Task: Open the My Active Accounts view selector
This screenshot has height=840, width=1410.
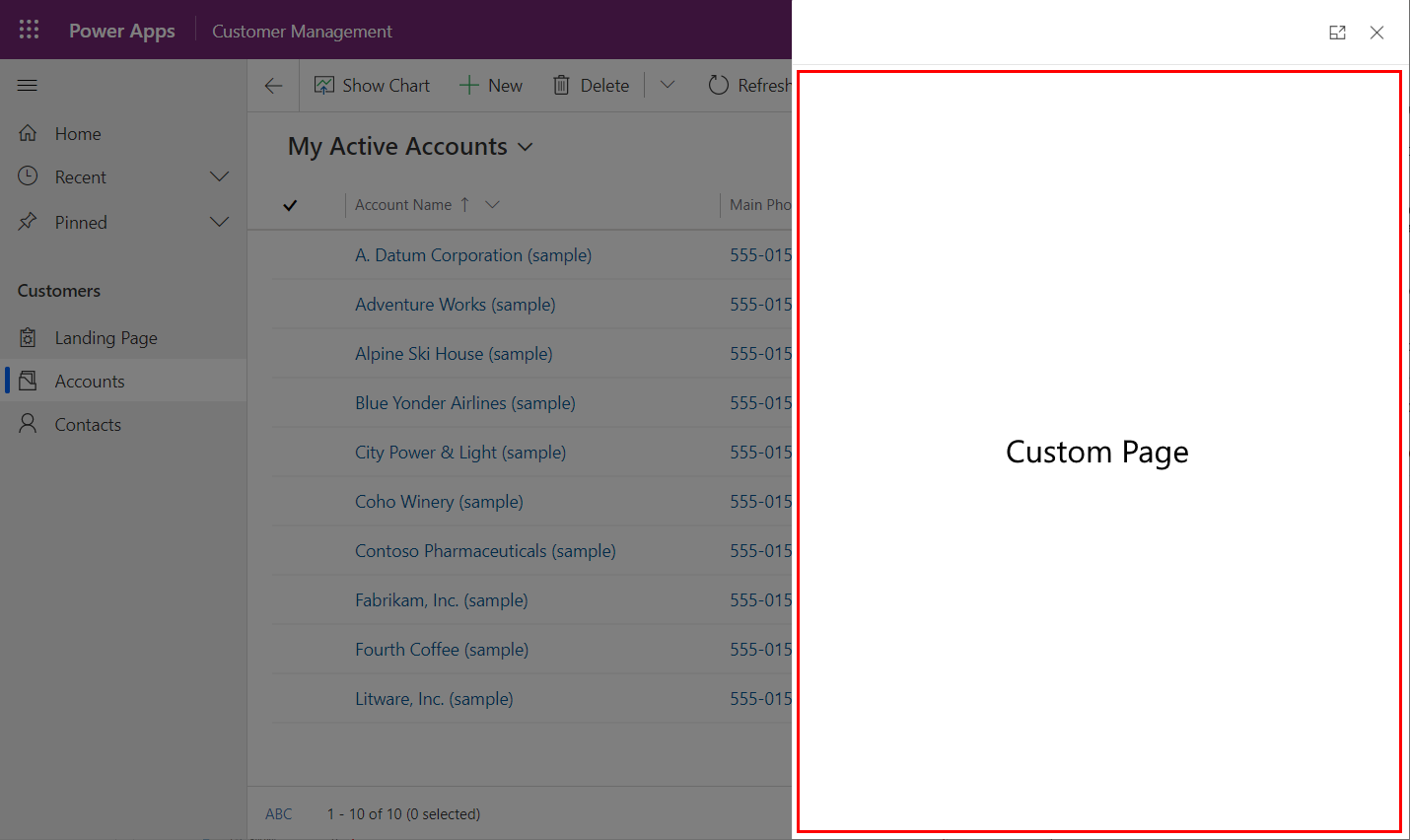Action: click(526, 146)
